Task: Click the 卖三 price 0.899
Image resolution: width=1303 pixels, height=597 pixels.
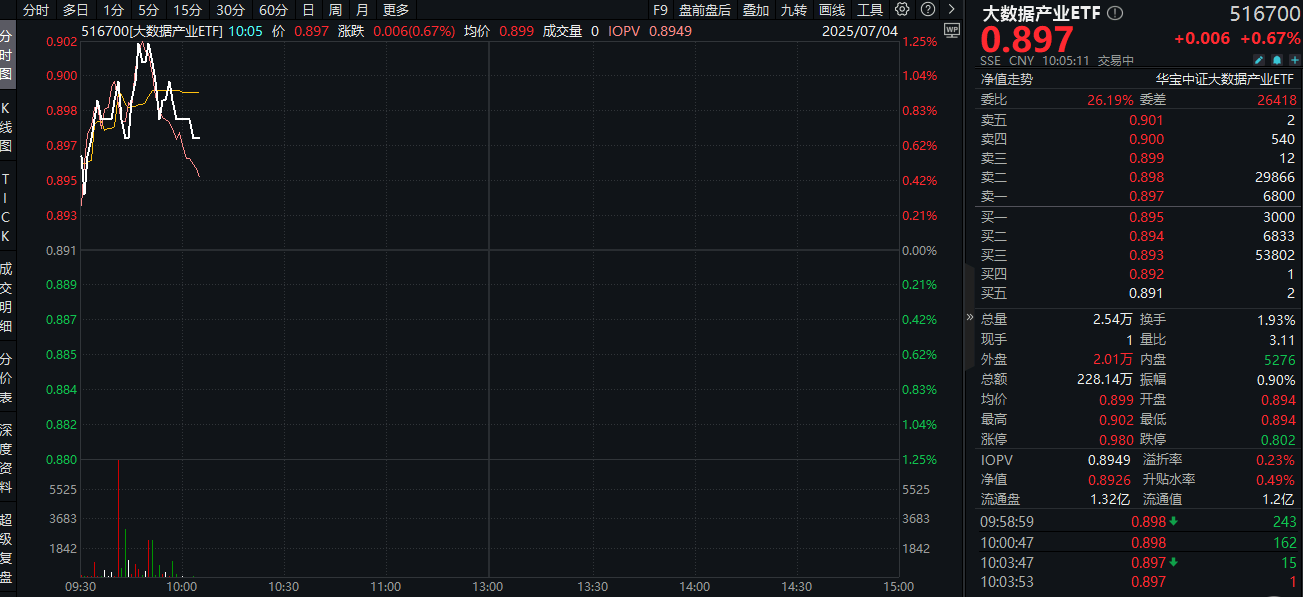Action: click(x=1146, y=158)
